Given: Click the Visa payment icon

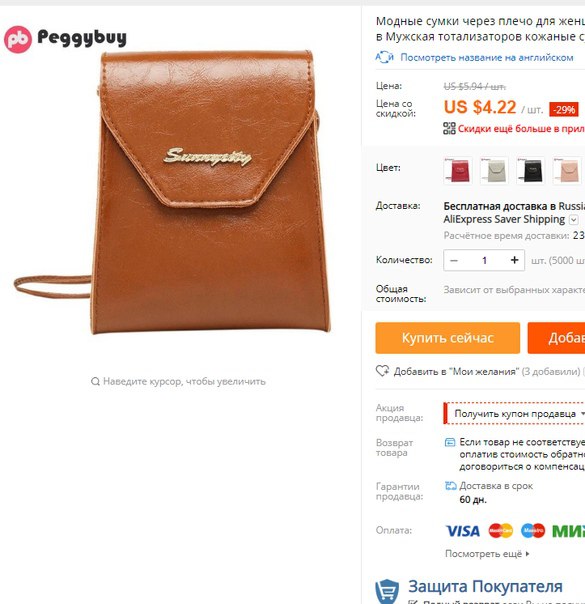Looking at the screenshot, I should click(x=463, y=531).
